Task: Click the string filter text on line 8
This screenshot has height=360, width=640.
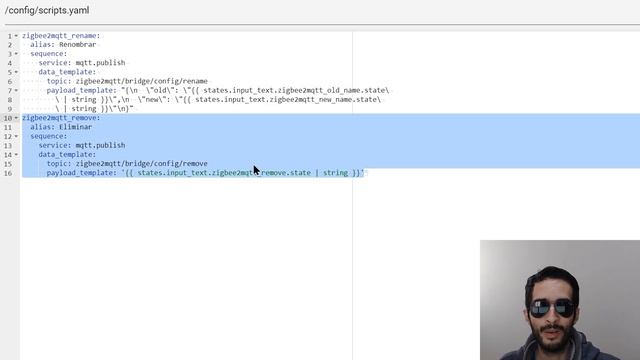Action: 84,100
